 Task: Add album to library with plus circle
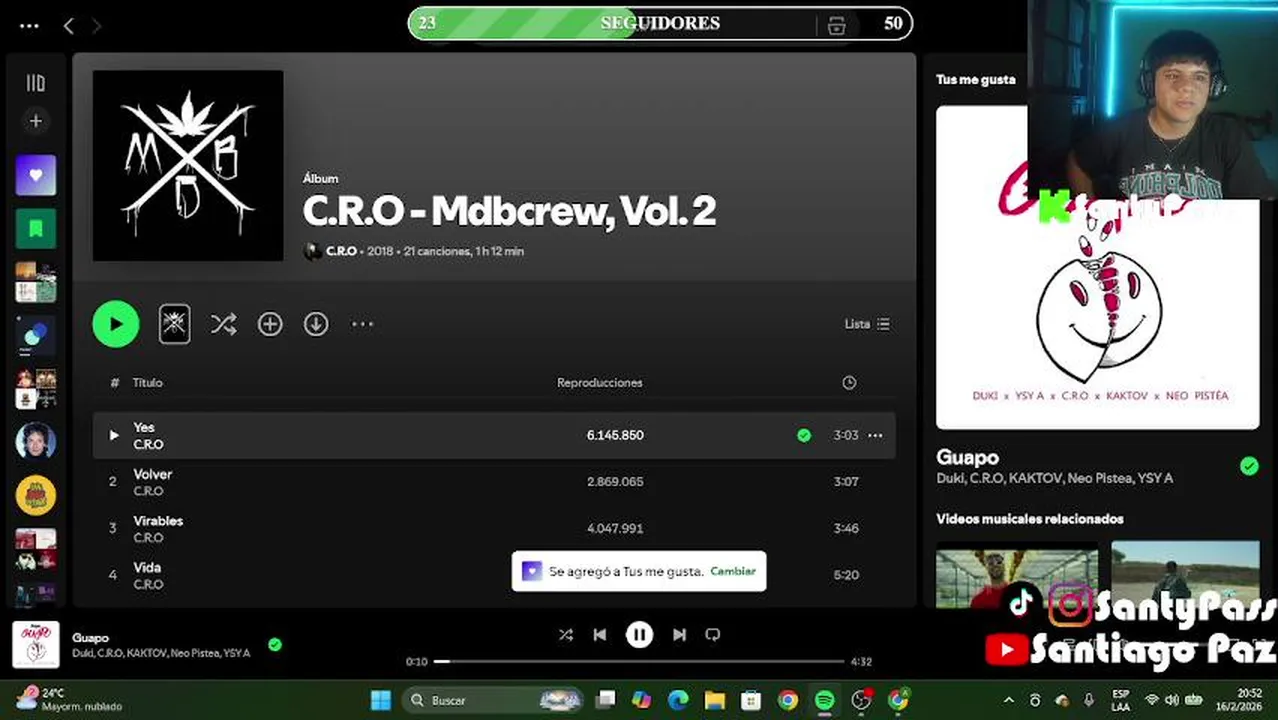pyautogui.click(x=270, y=324)
